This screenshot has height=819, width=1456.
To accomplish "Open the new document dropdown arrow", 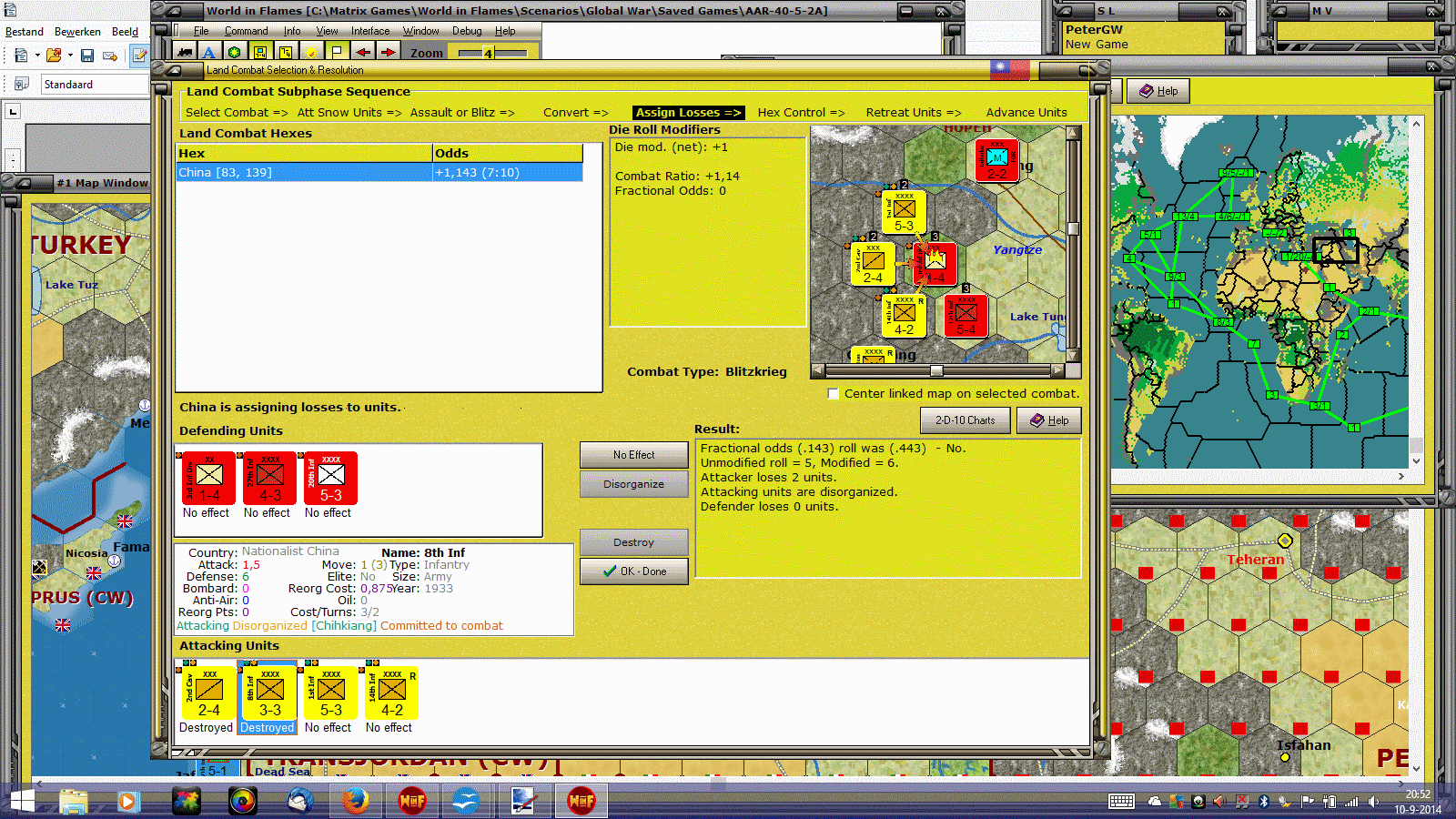I will click(37, 56).
